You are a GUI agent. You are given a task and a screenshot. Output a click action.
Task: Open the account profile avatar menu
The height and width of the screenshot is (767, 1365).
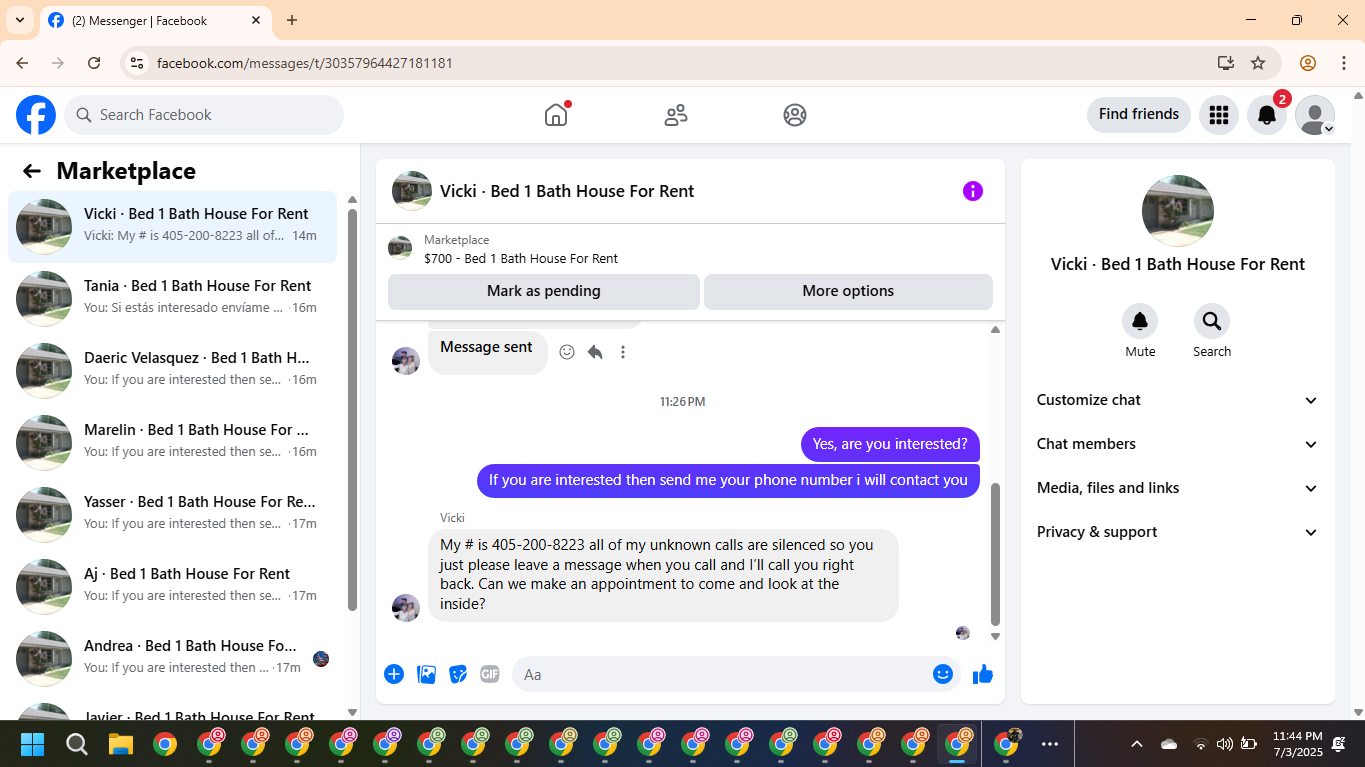(x=1315, y=115)
